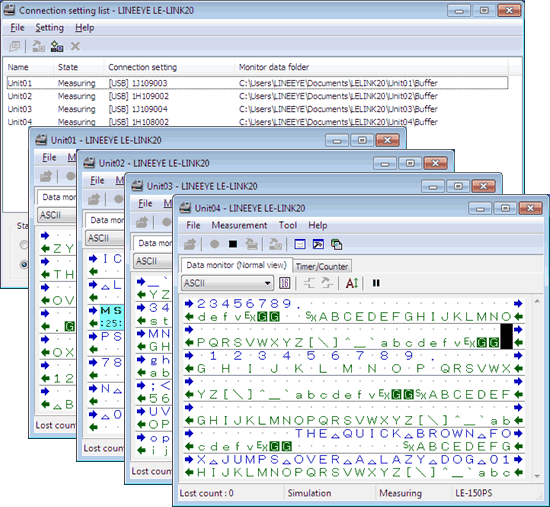Open the ASCII dropdown in Unit01 window
The image size is (550, 507).
(56, 215)
